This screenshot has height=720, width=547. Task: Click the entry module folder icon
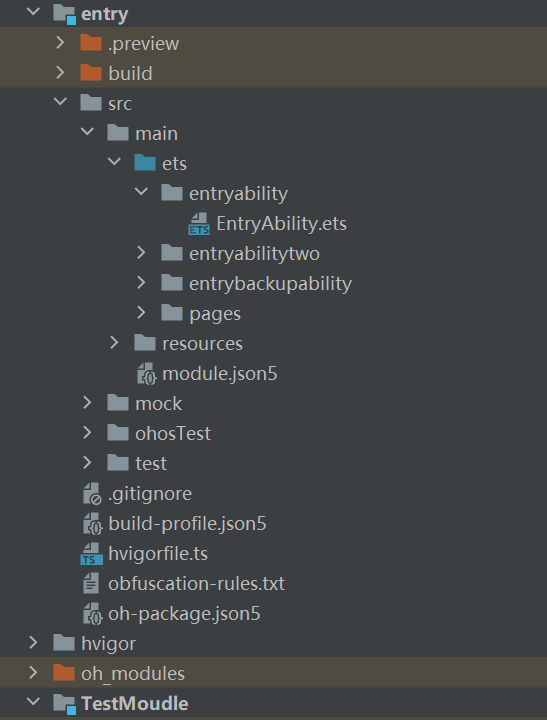[x=64, y=13]
